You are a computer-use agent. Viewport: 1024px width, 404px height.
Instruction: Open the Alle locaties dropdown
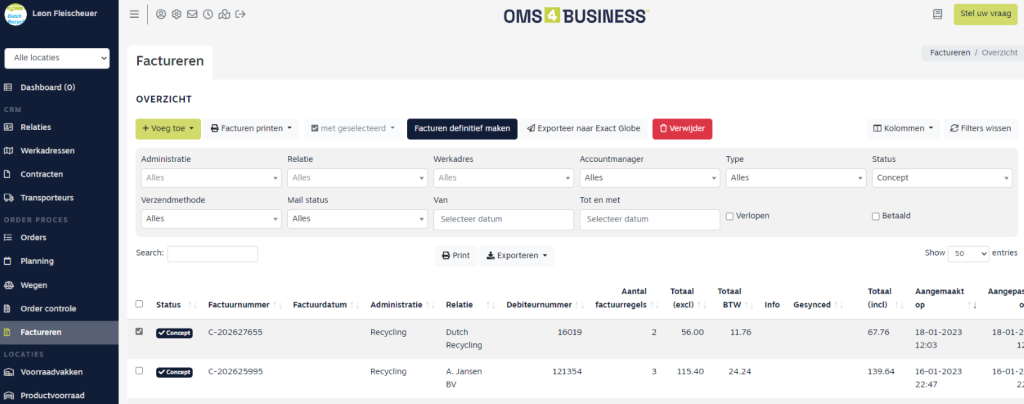(57, 58)
